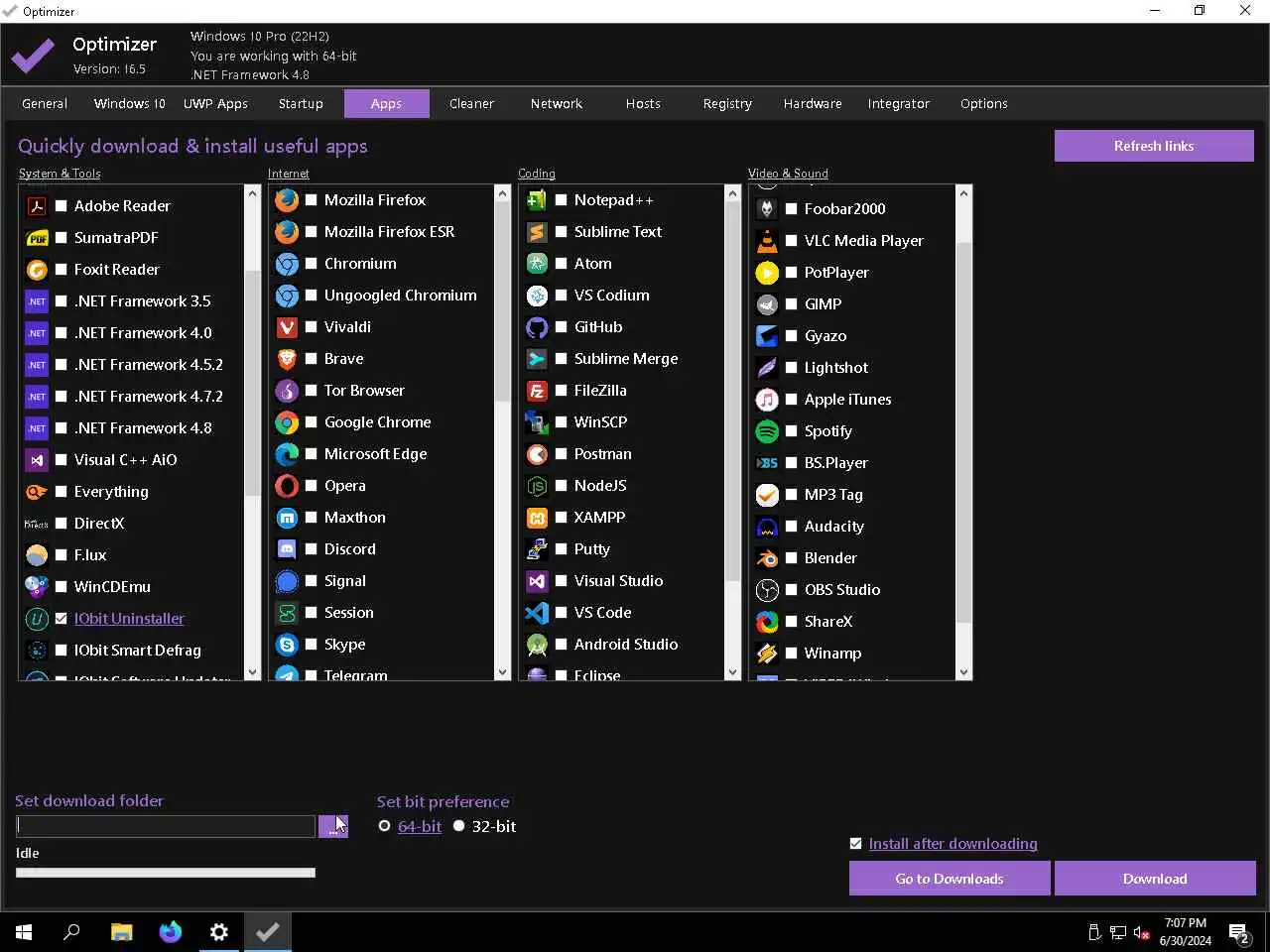Open the Registry tab

(727, 103)
